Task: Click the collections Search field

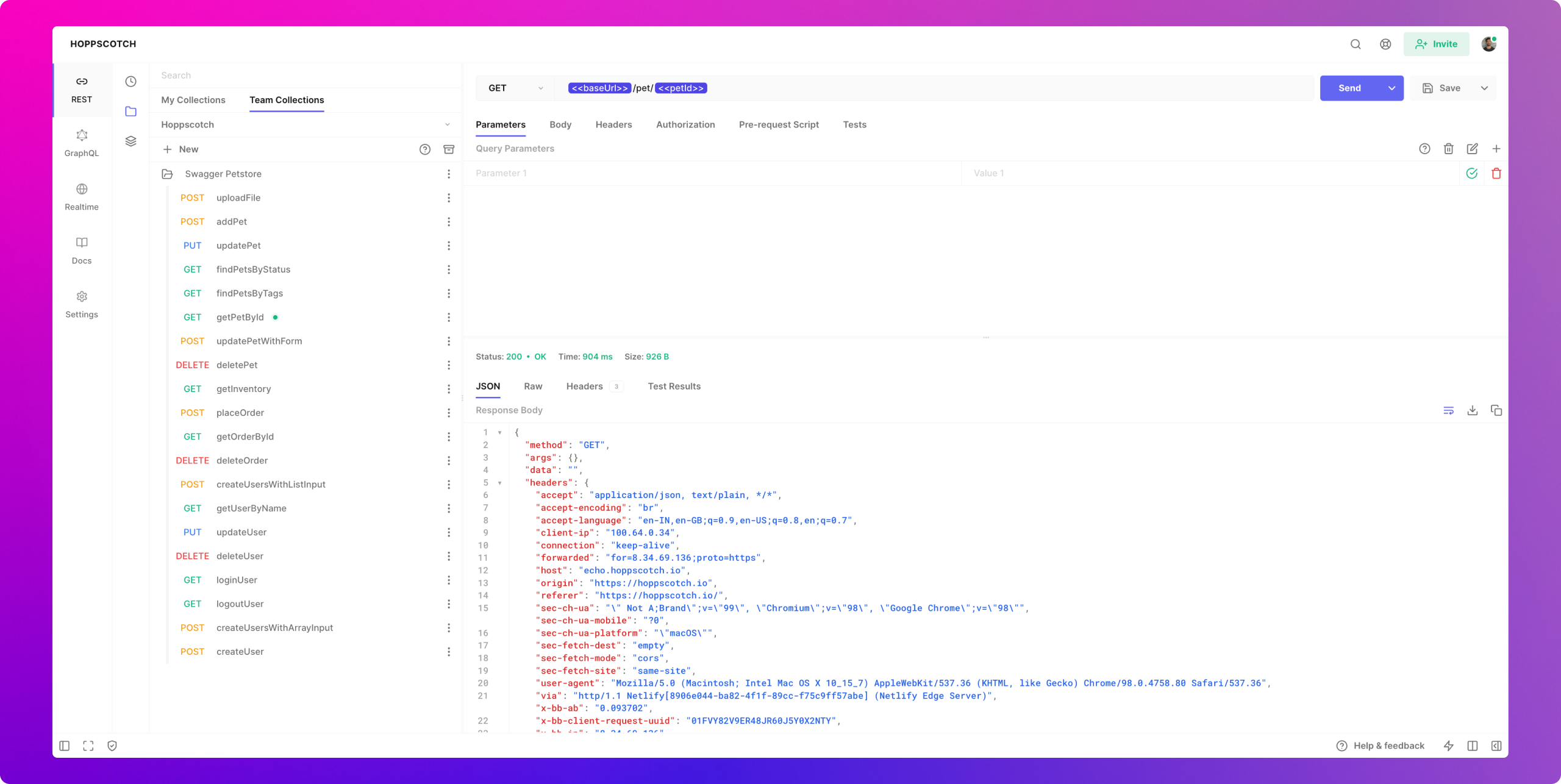Action: (x=305, y=76)
